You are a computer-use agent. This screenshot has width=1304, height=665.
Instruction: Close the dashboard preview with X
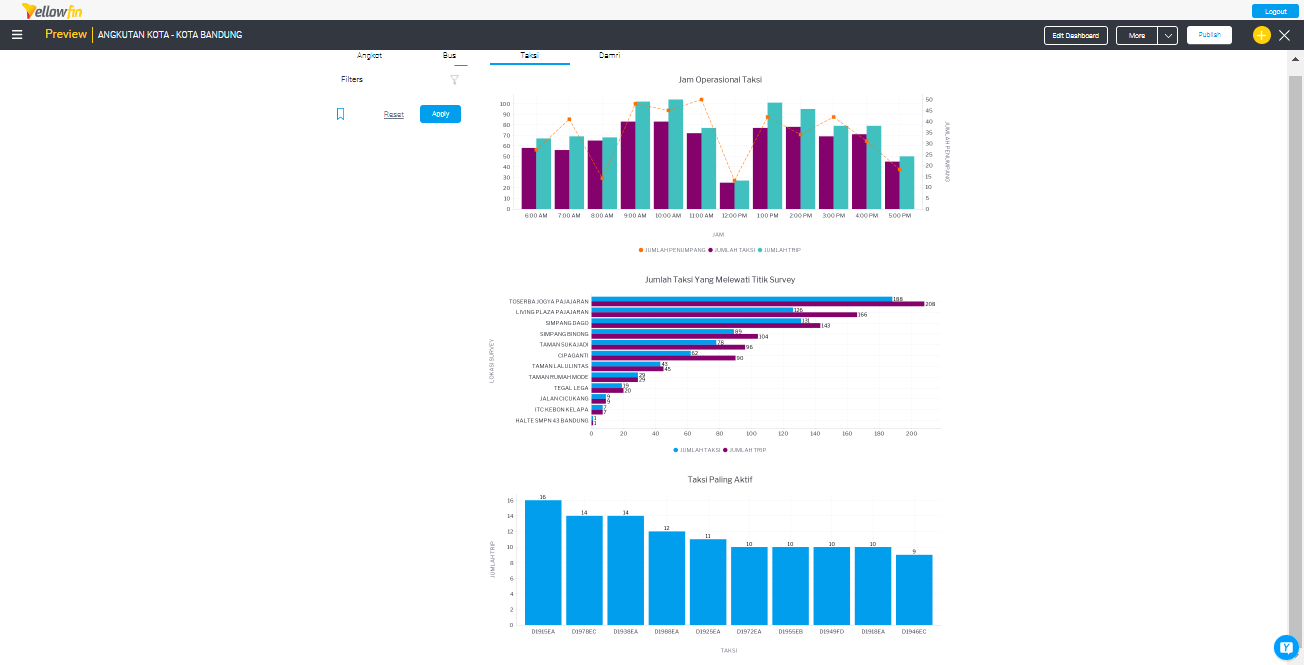pos(1285,35)
